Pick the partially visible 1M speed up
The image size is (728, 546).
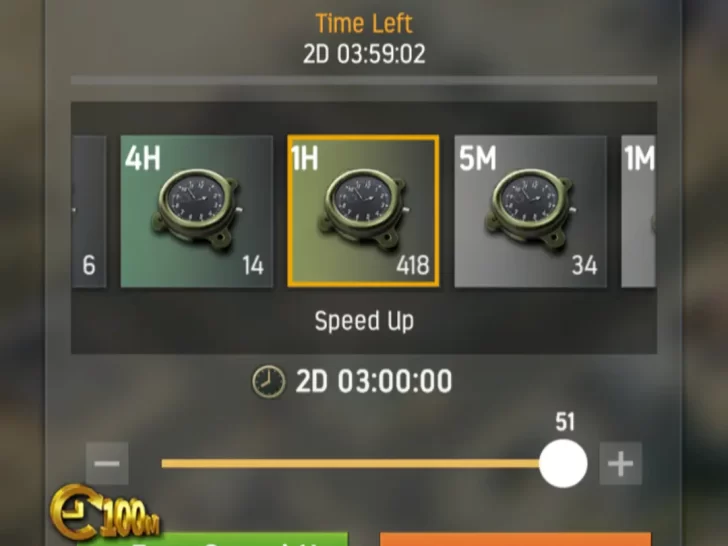pyautogui.click(x=638, y=211)
